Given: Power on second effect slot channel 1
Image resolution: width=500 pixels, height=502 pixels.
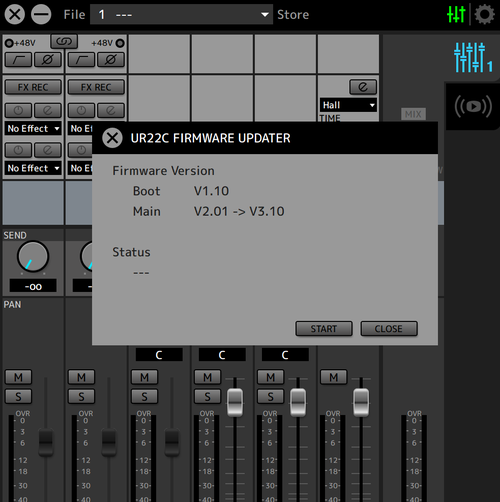Looking at the screenshot, I should pos(19,150).
